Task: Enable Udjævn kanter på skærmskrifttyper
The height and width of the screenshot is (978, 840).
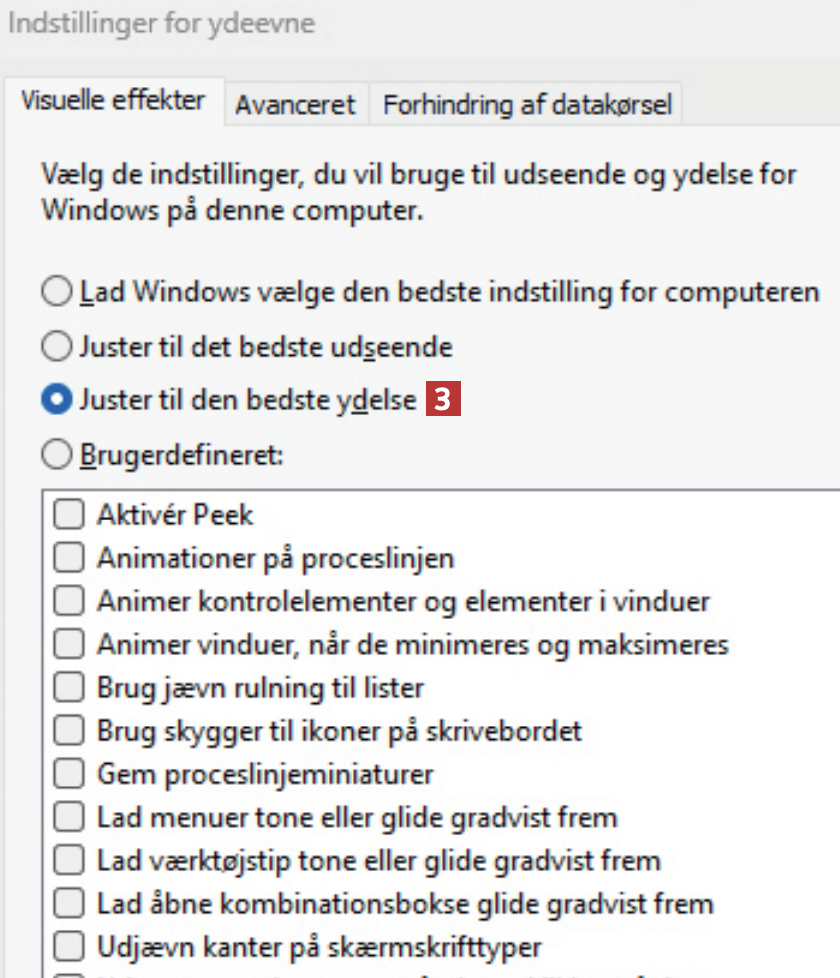Action: 68,946
